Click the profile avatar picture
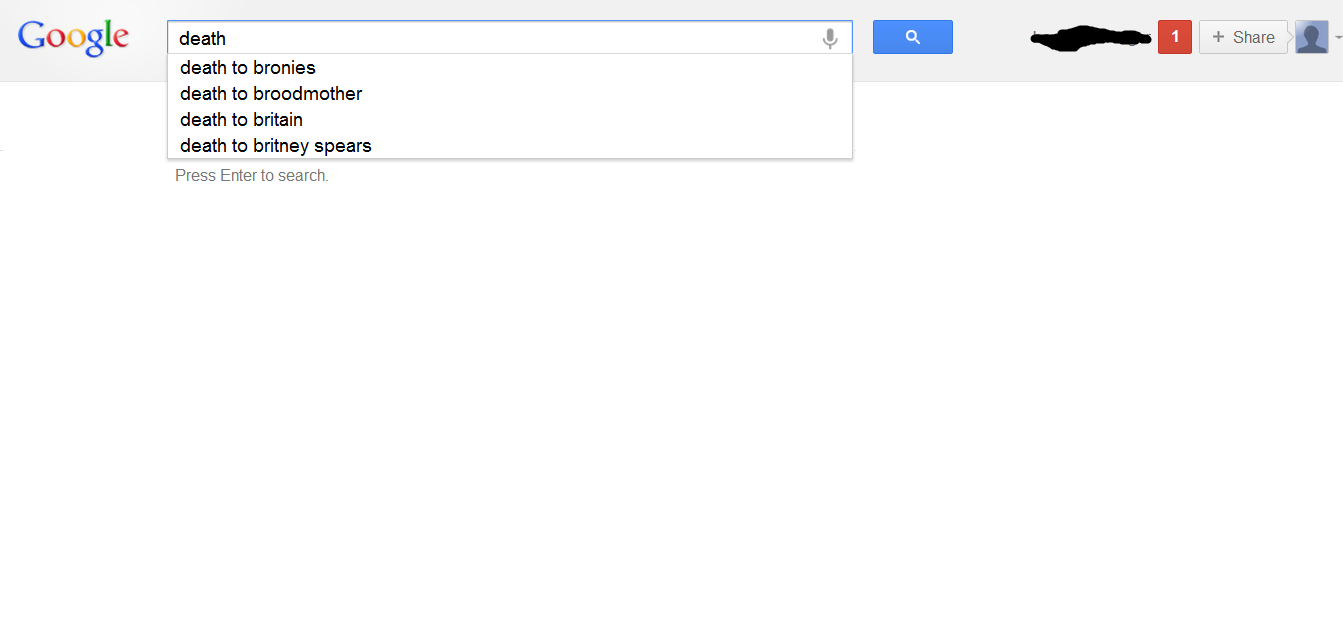The width and height of the screenshot is (1343, 619). 1310,37
